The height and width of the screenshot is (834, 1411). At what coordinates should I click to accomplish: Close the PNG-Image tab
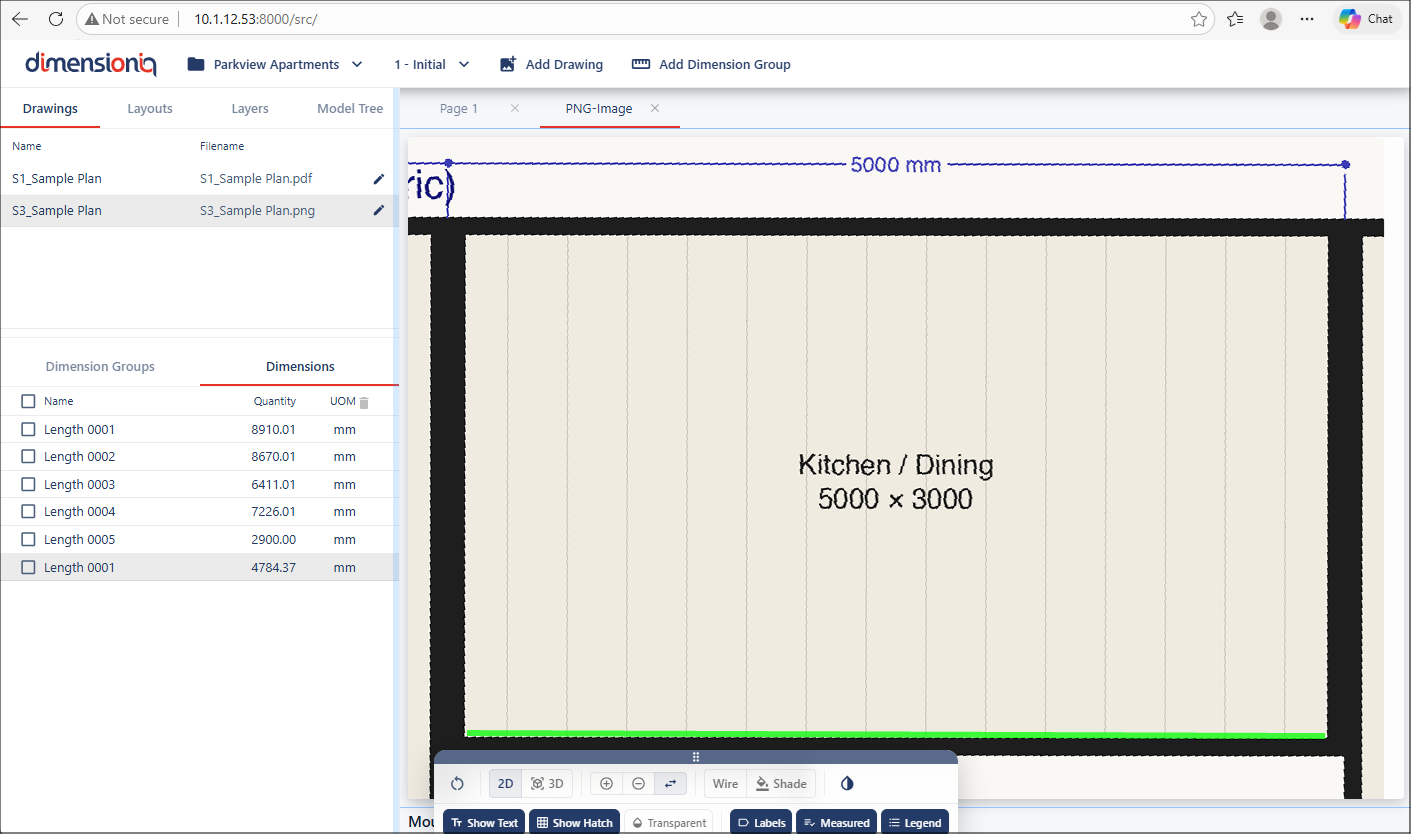click(655, 109)
